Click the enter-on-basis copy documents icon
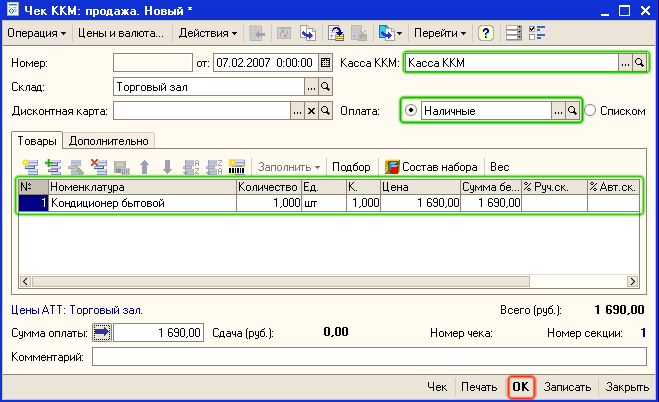The width and height of the screenshot is (659, 402). point(308,33)
